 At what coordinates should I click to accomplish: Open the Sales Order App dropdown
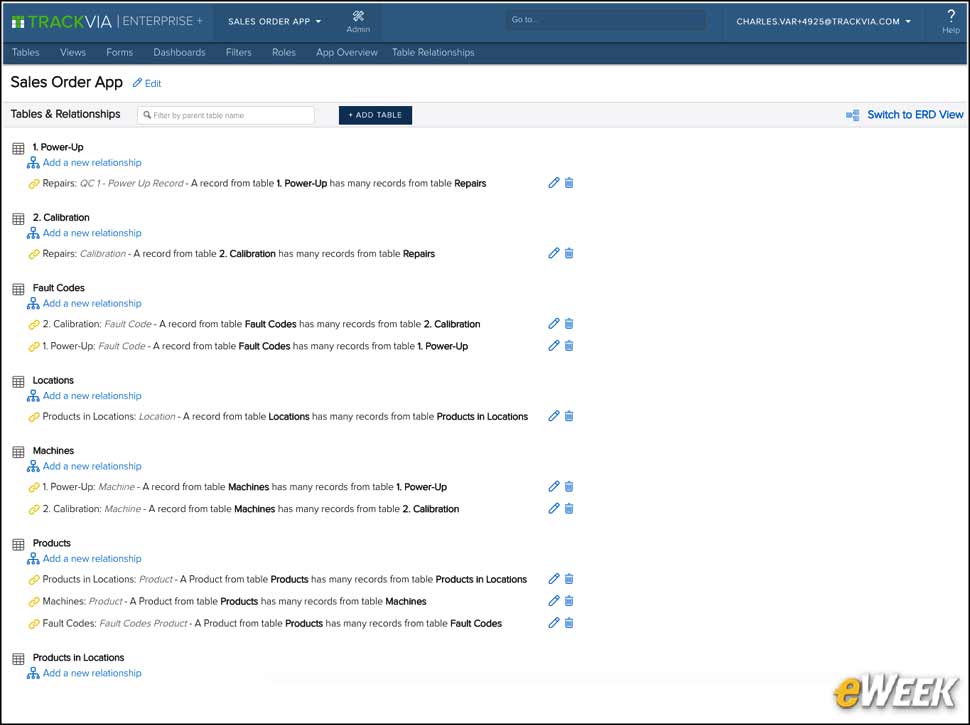click(x=275, y=21)
